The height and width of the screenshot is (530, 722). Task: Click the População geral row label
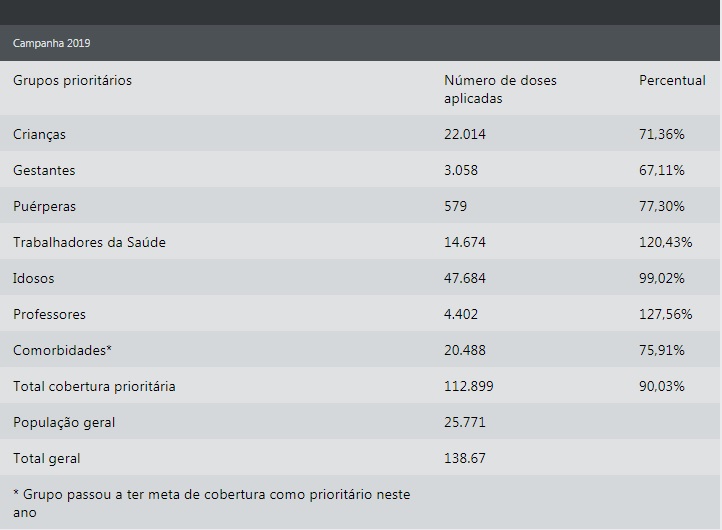point(64,423)
